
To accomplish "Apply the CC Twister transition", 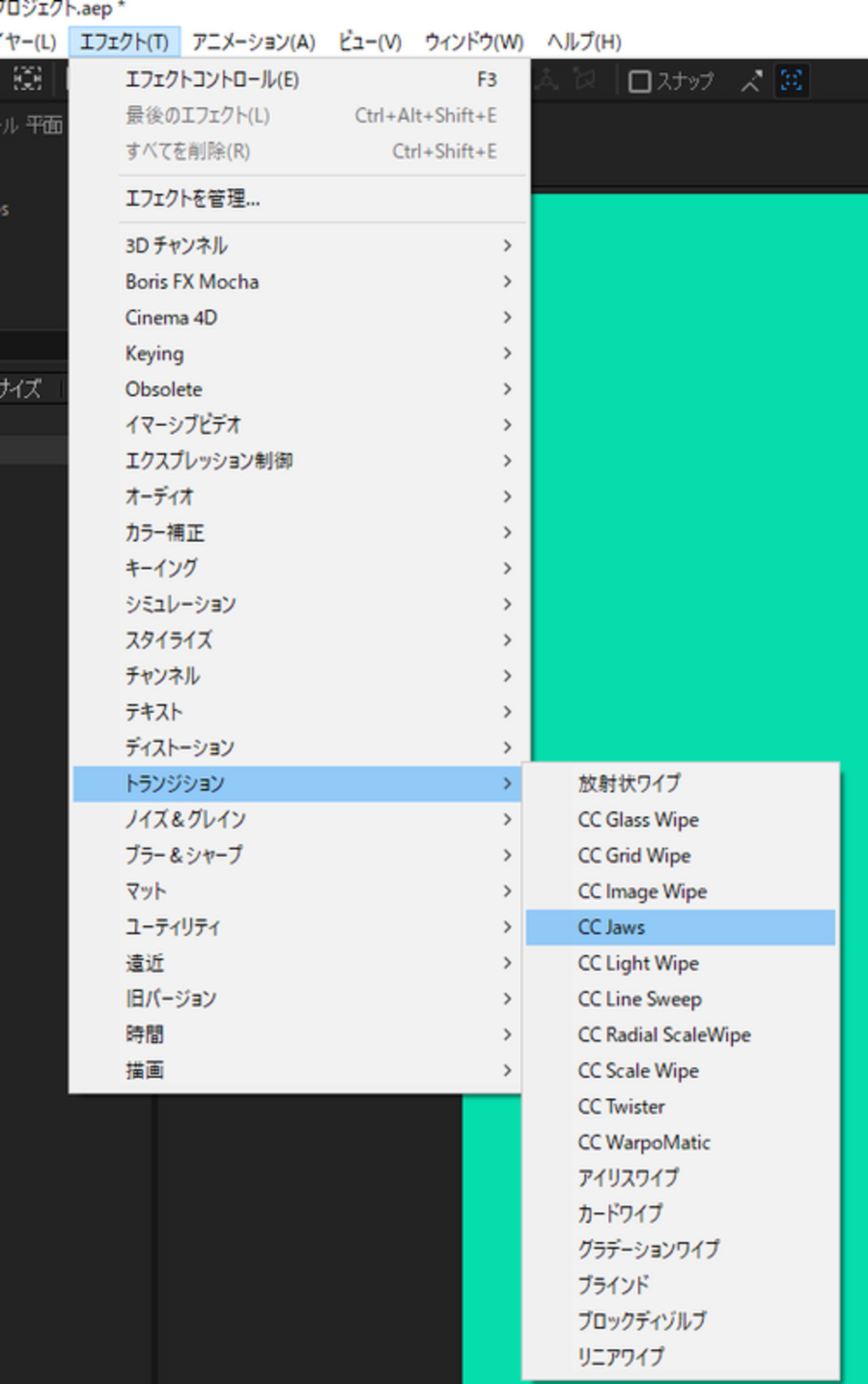I will tap(680, 1107).
